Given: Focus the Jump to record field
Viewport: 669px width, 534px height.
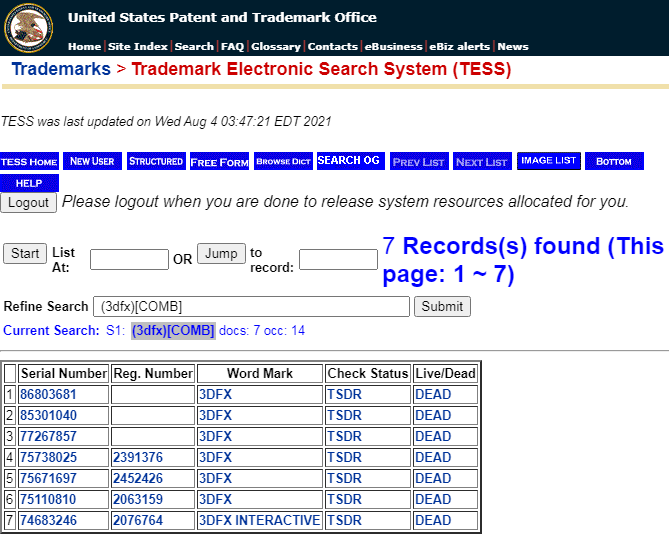Looking at the screenshot, I should pyautogui.click(x=338, y=259).
